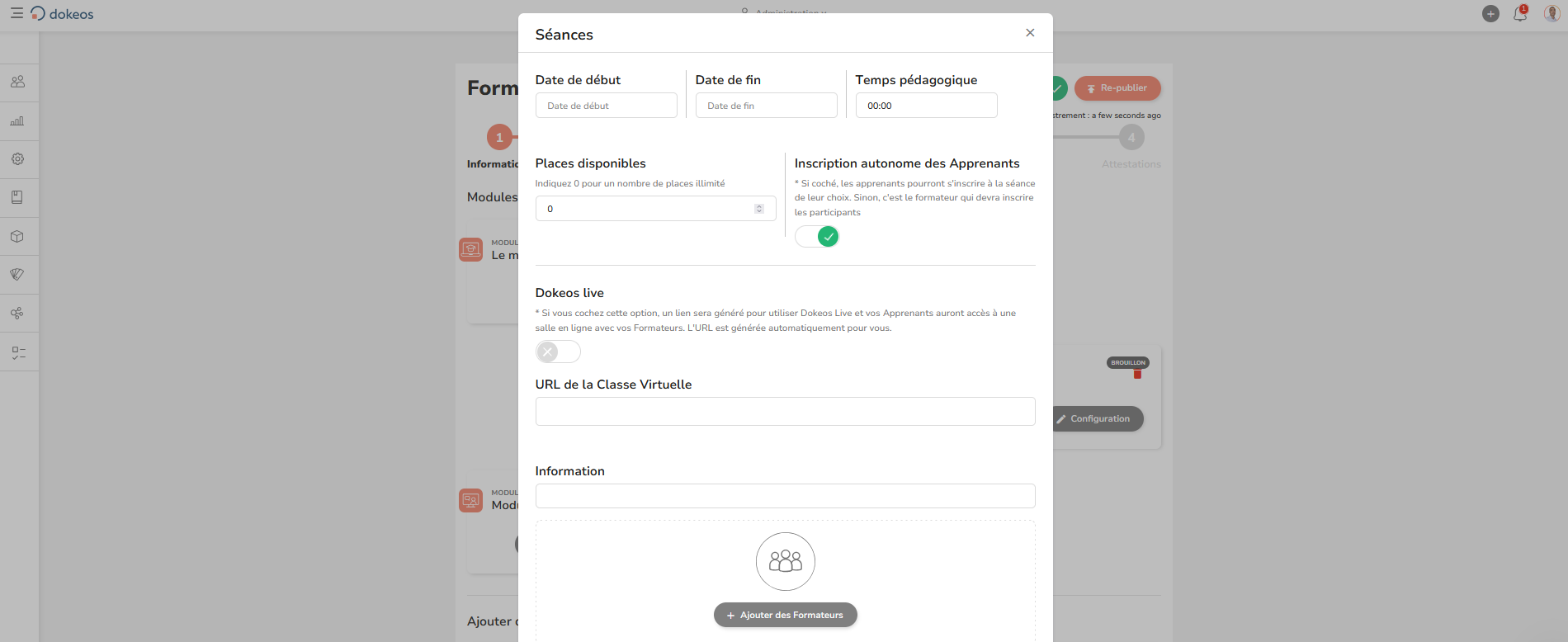Open the hamburger menu next to dokeos logo
The height and width of the screenshot is (642, 1568).
pos(17,13)
